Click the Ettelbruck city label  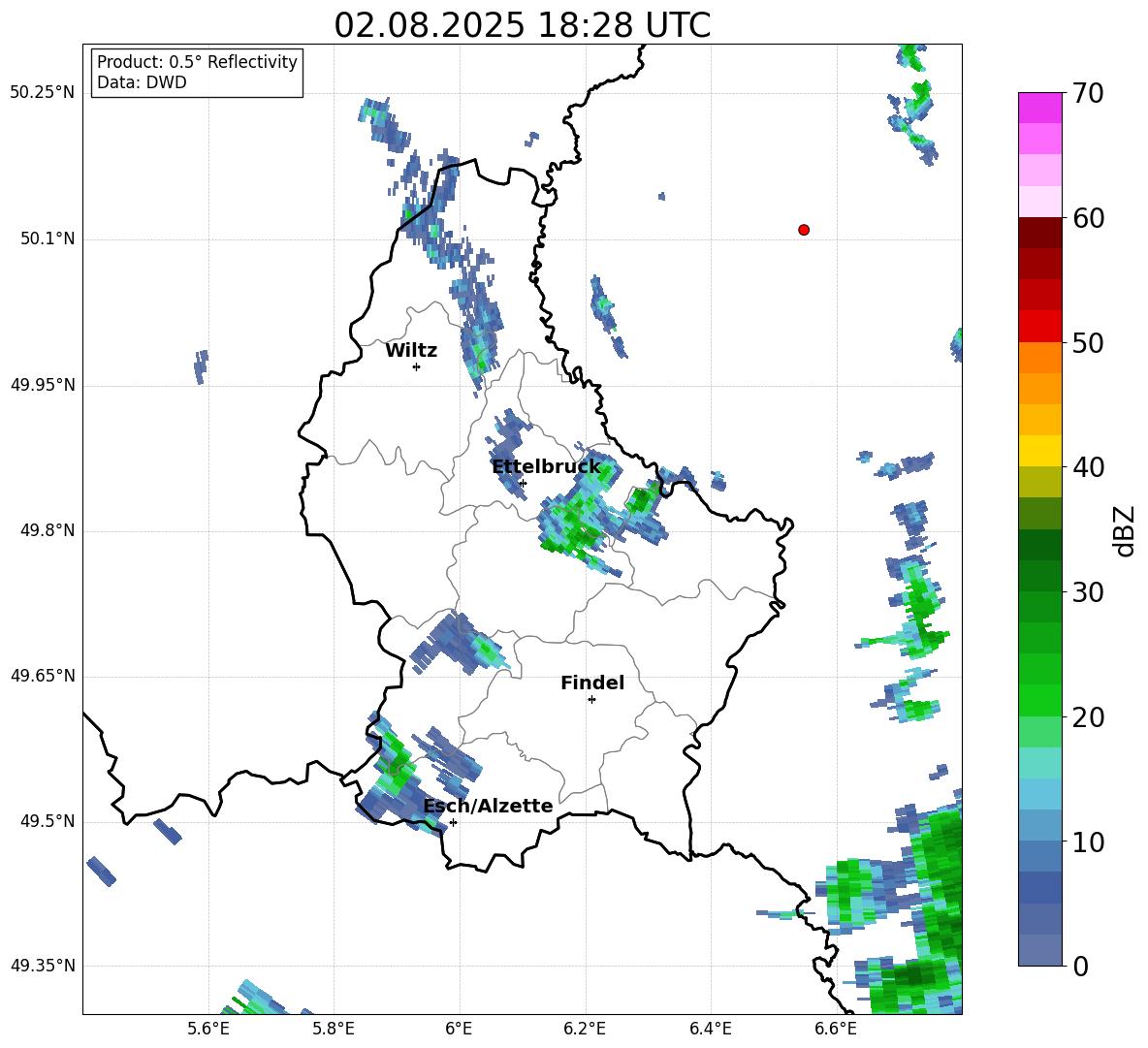(x=546, y=467)
